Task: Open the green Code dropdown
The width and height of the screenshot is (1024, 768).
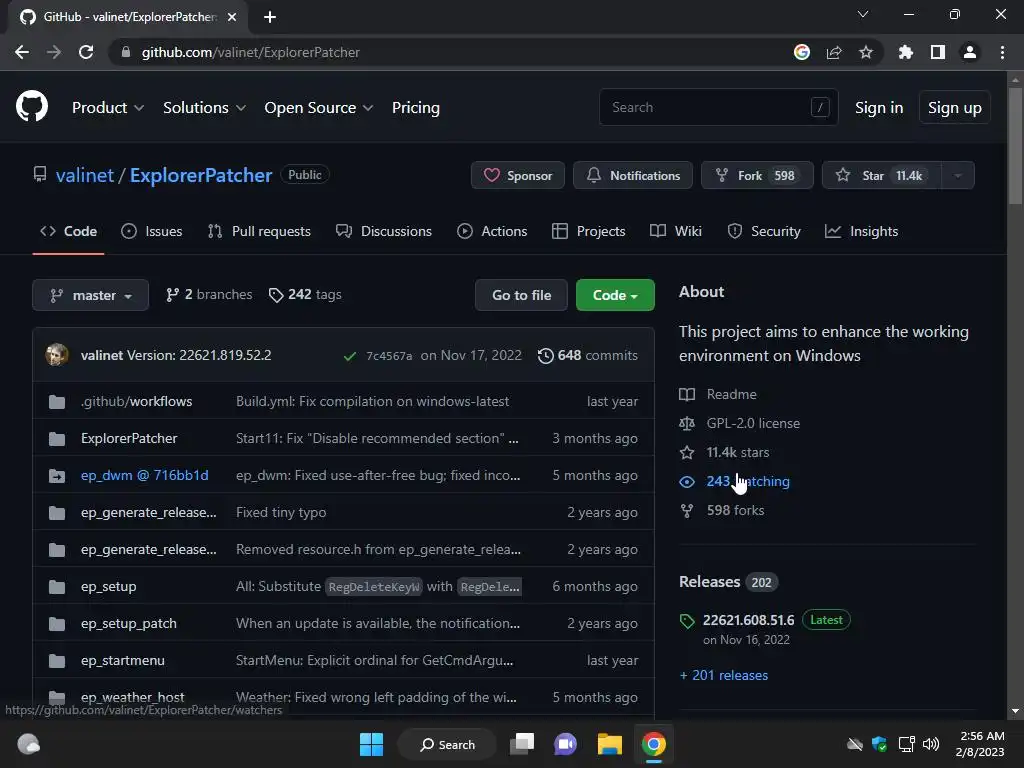Action: (x=615, y=295)
